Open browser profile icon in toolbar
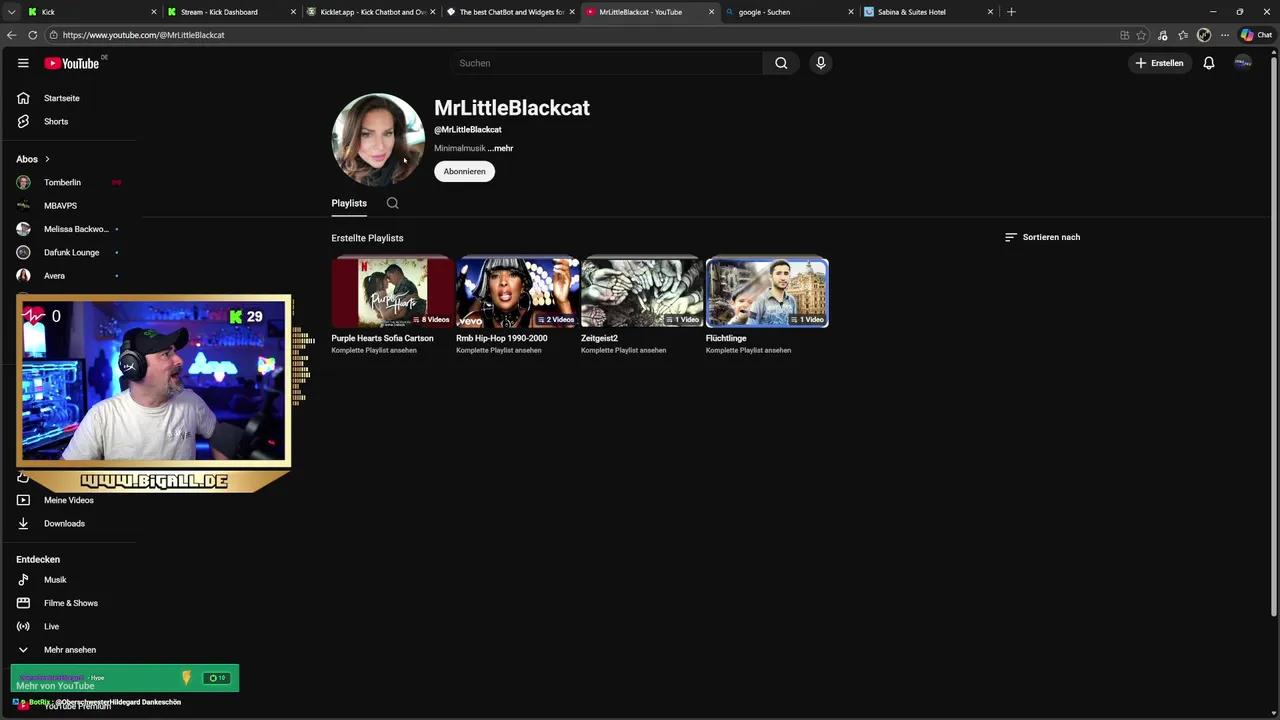This screenshot has height=720, width=1280. (1204, 35)
